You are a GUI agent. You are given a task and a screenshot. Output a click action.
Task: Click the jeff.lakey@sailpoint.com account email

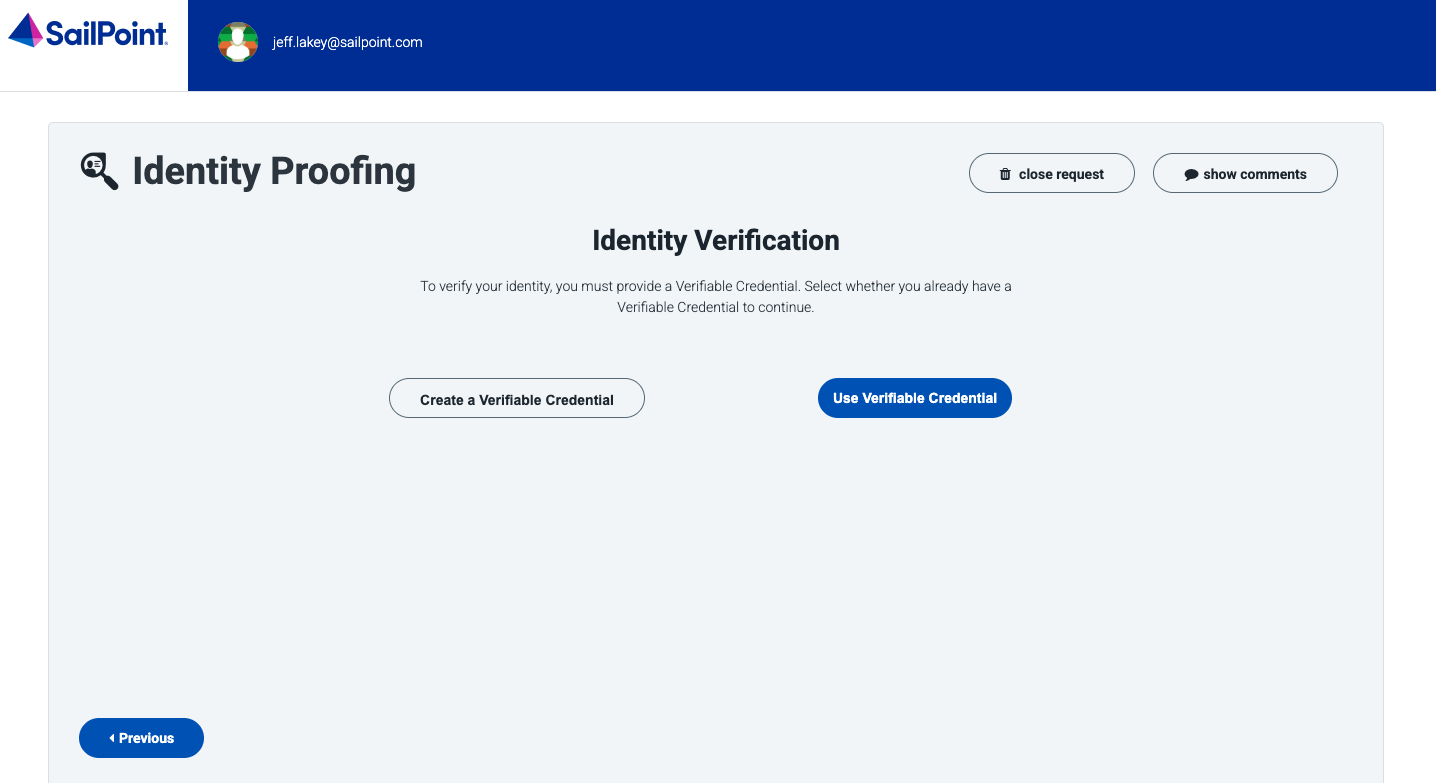click(347, 42)
